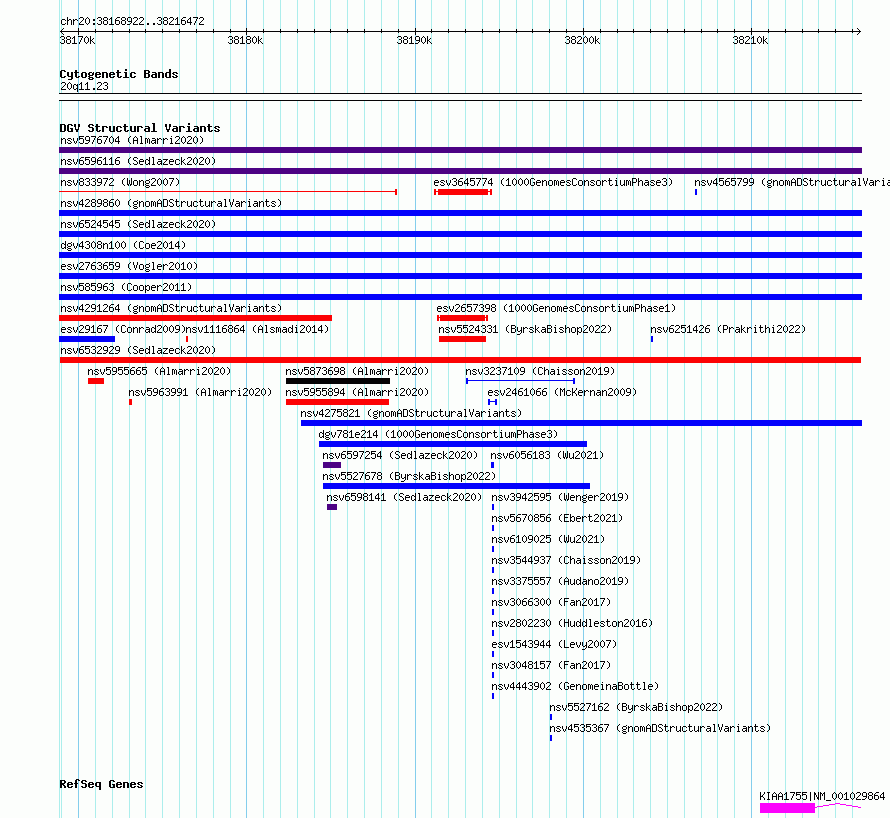Click the nsv5976704 (Almarri2020) variant label
Viewport: 890px width, 818px height.
tap(132, 140)
